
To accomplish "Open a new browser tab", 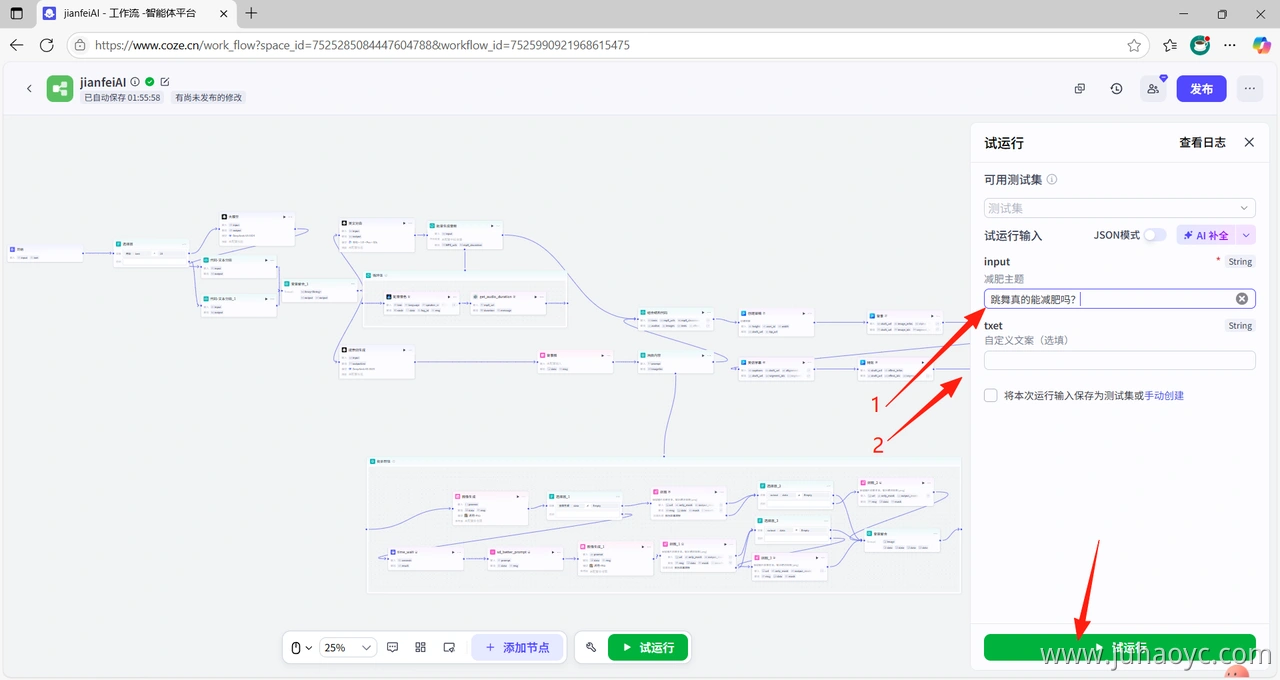I will point(251,13).
